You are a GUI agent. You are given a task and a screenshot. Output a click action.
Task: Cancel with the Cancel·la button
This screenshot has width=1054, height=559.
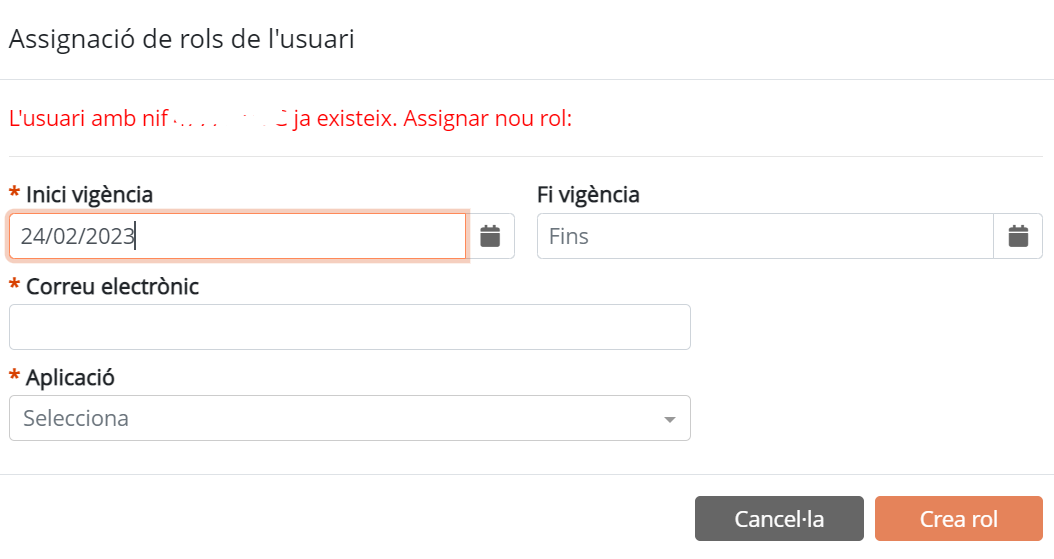pyautogui.click(x=779, y=519)
